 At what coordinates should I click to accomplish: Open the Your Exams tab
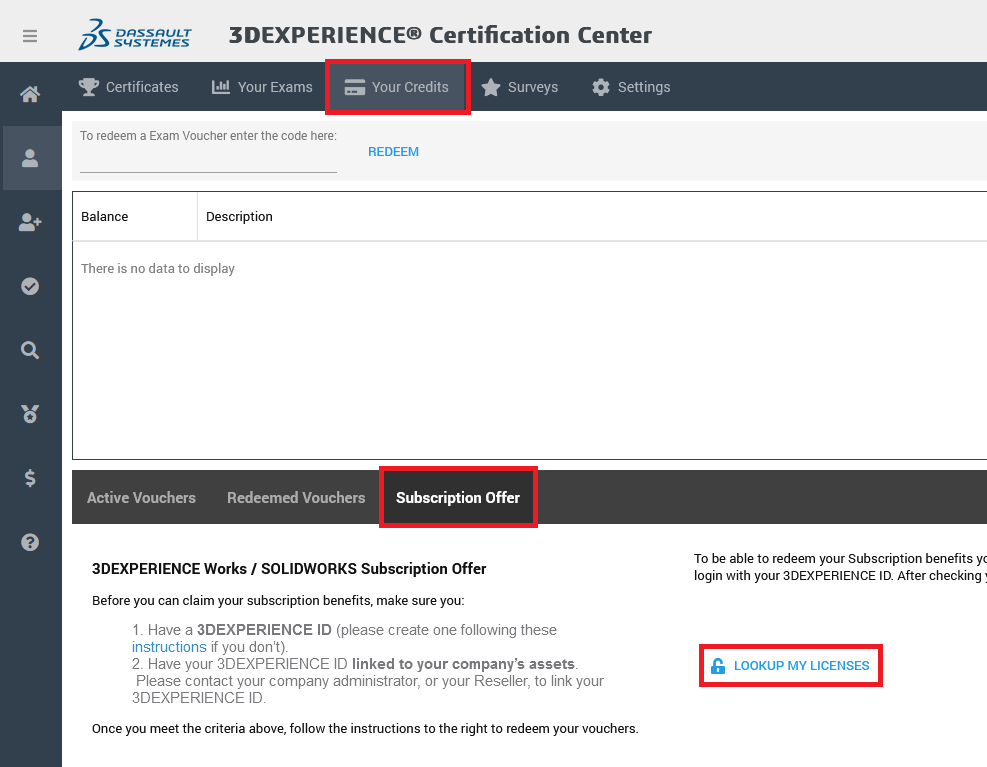(262, 87)
